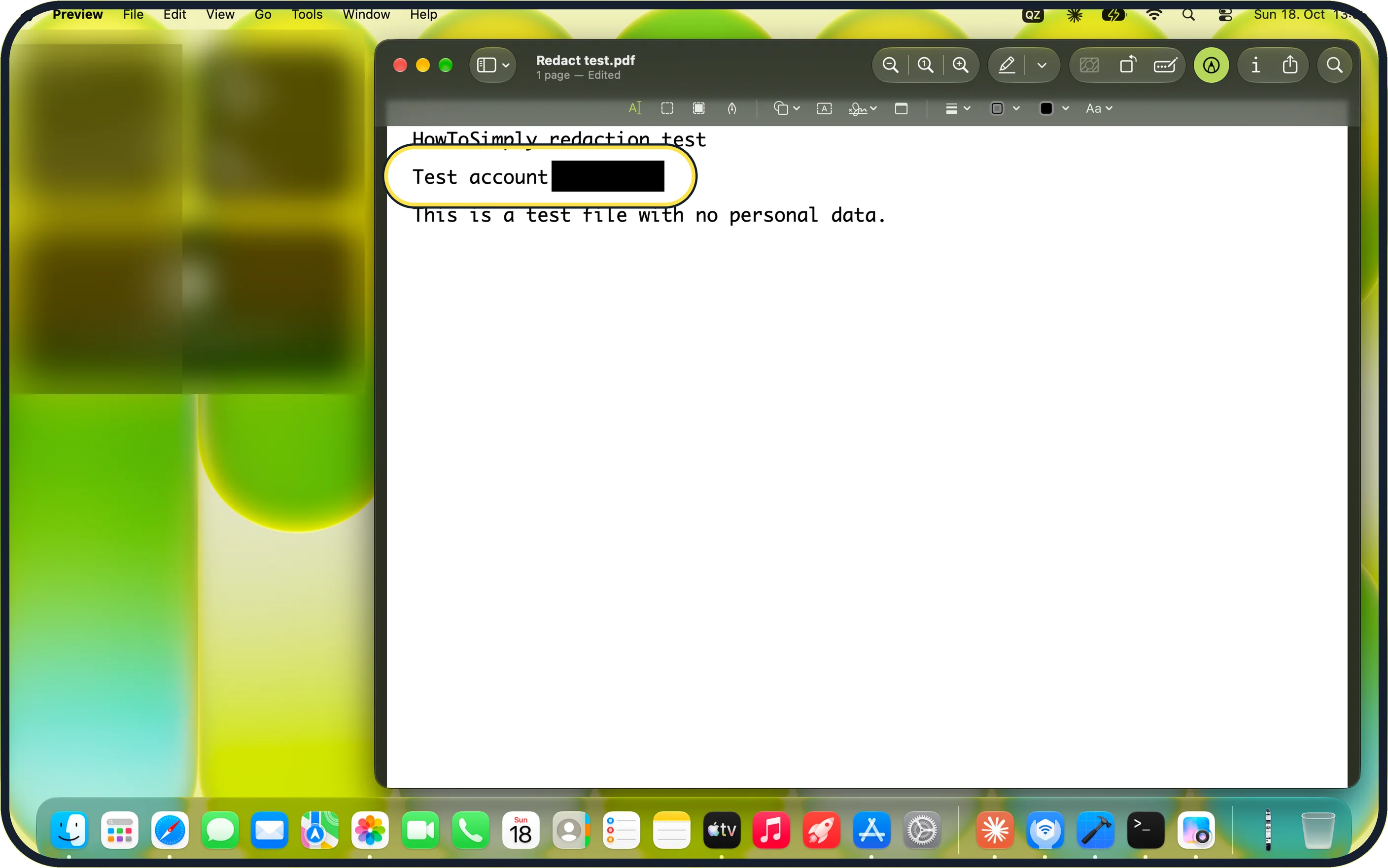Launch Safari from the Dock
Screen dimensions: 1388x868
(170, 830)
